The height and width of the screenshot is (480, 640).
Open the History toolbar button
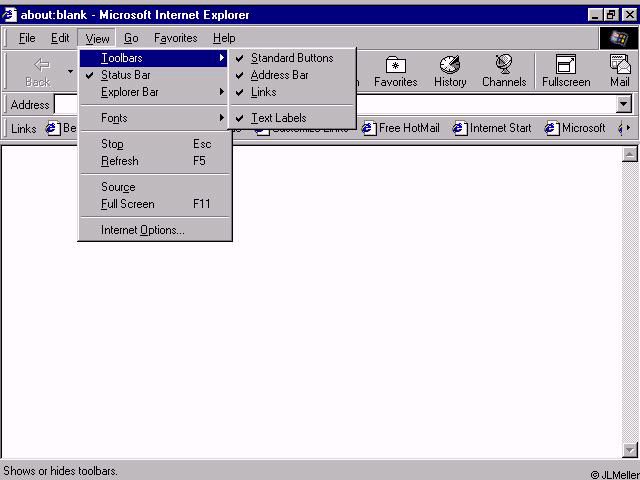click(x=450, y=71)
